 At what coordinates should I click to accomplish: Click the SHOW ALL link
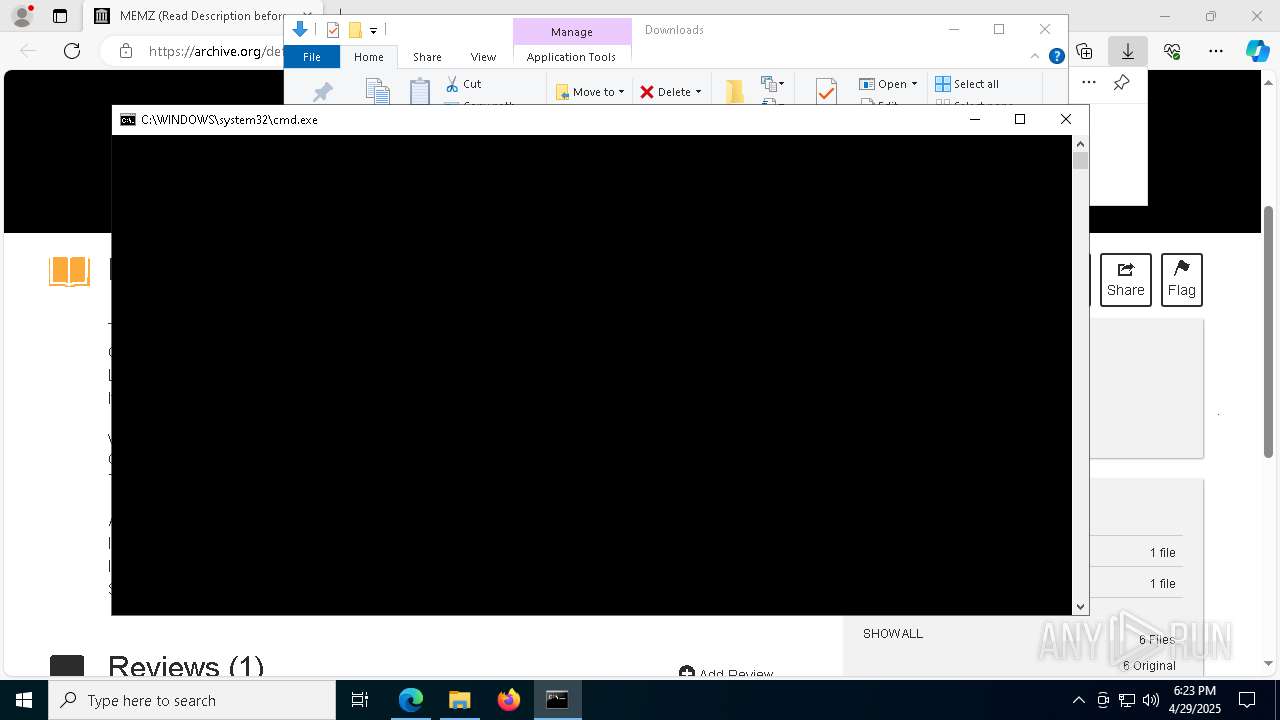893,634
